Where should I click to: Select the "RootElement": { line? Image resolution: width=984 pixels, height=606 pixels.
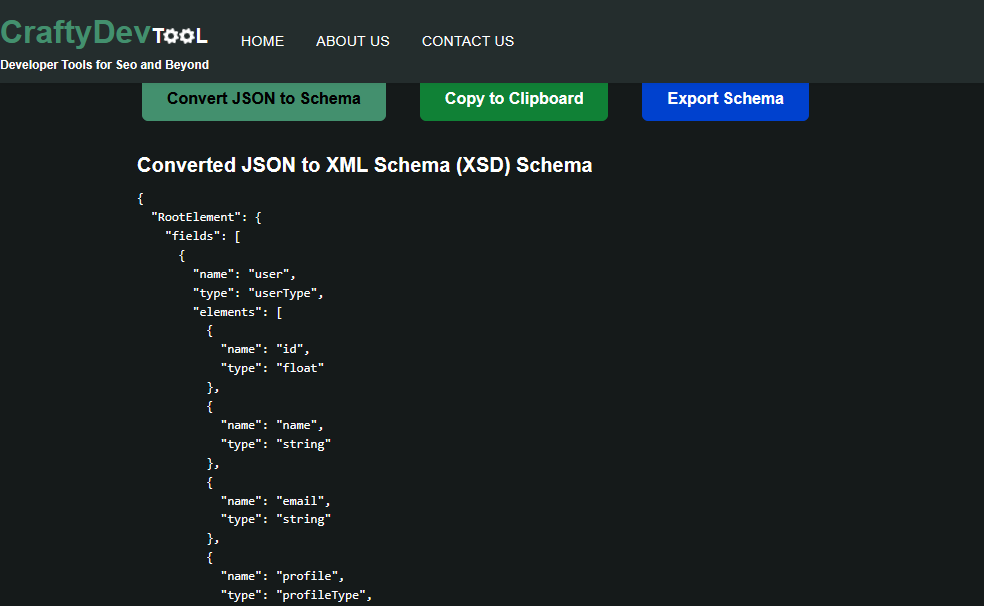[206, 217]
